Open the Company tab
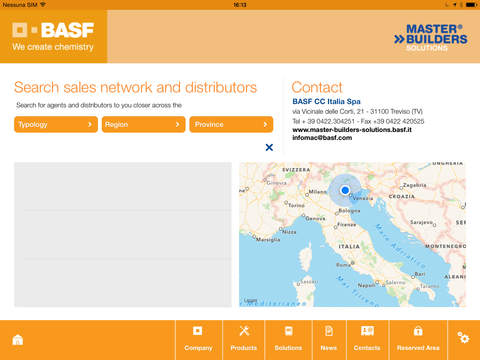Screen dimensions: 480x360 tap(198, 340)
